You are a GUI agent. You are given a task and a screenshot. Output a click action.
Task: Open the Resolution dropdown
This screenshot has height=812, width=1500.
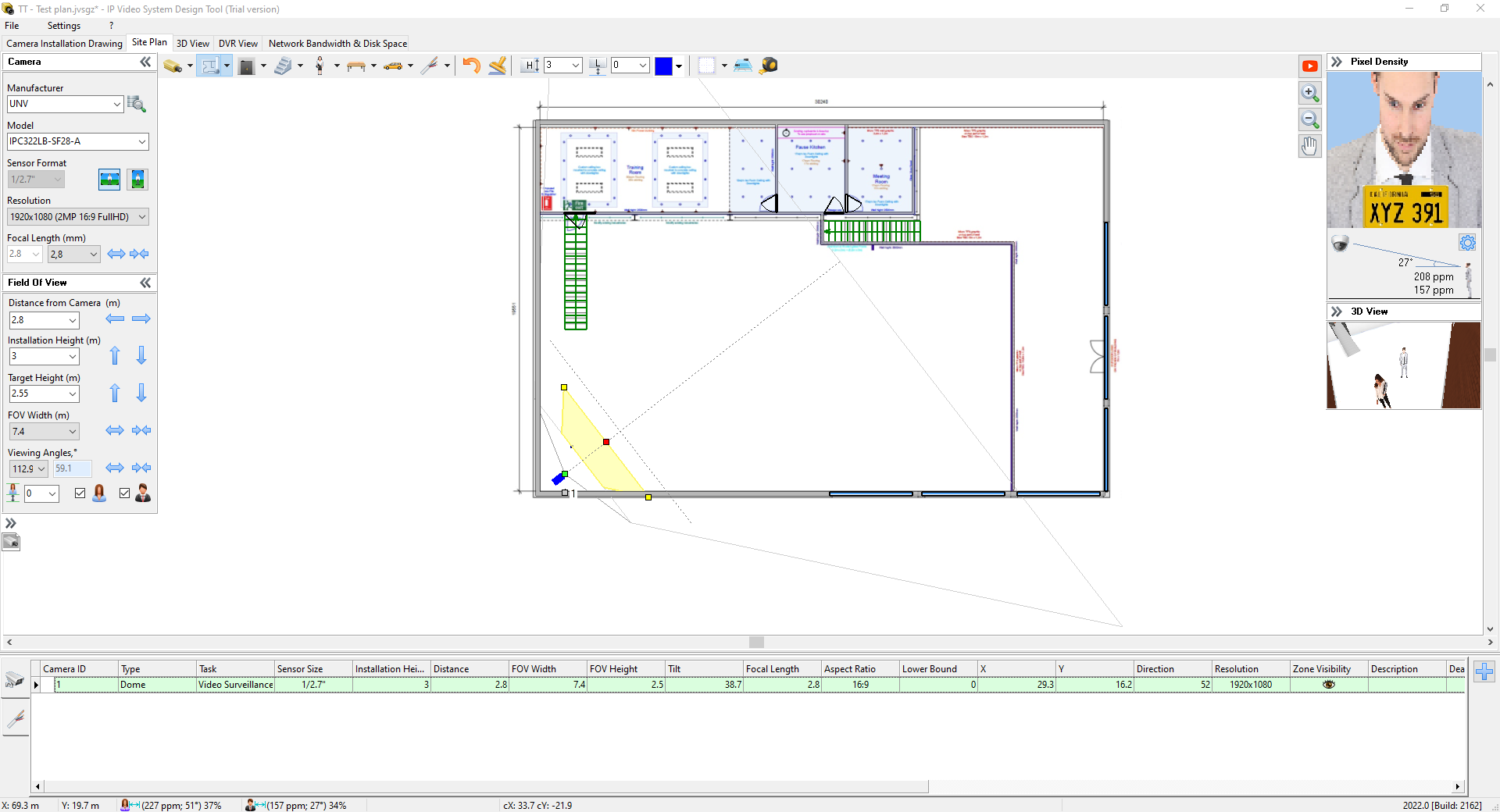(142, 217)
